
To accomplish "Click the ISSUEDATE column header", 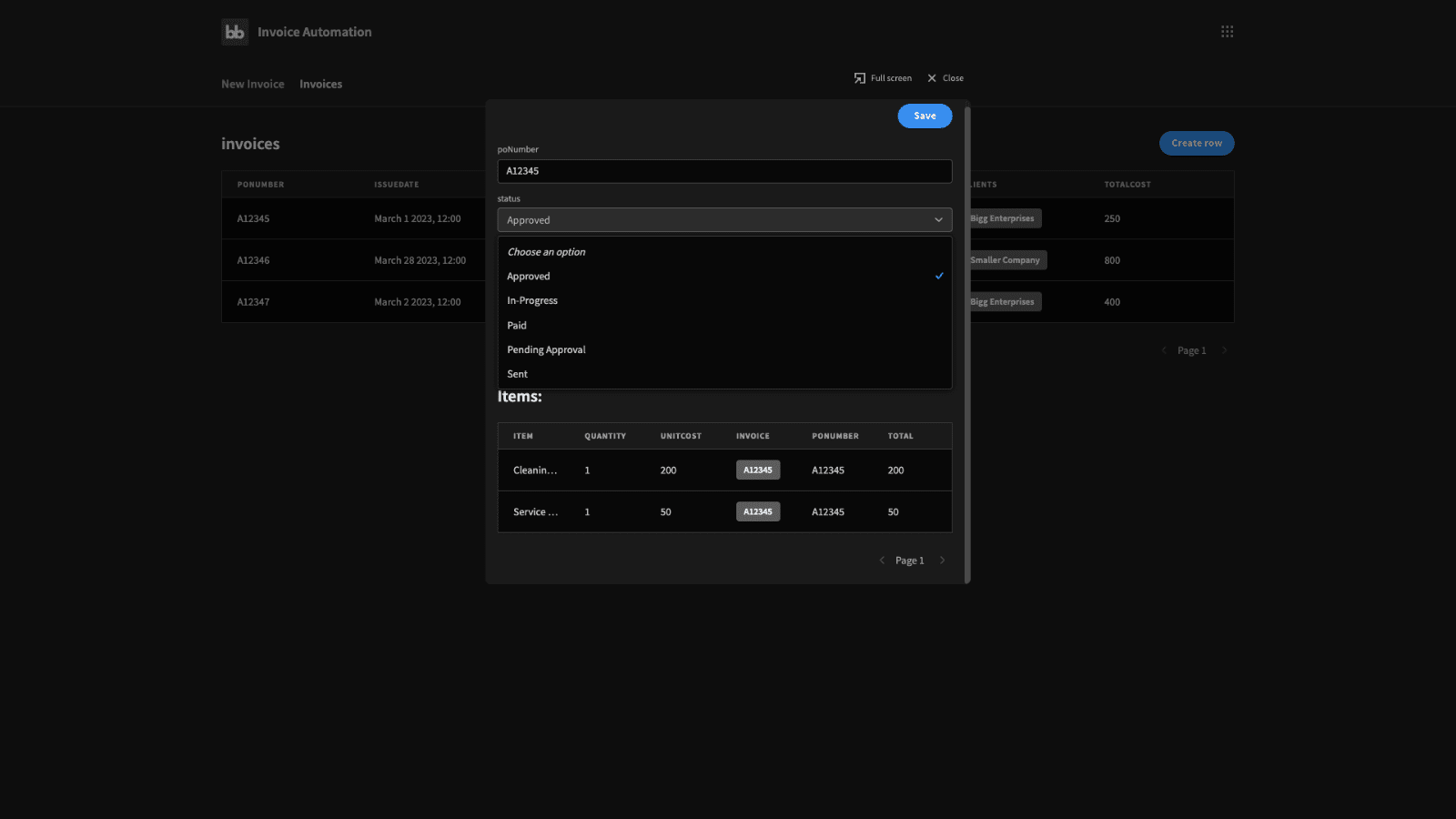I will pos(397,185).
